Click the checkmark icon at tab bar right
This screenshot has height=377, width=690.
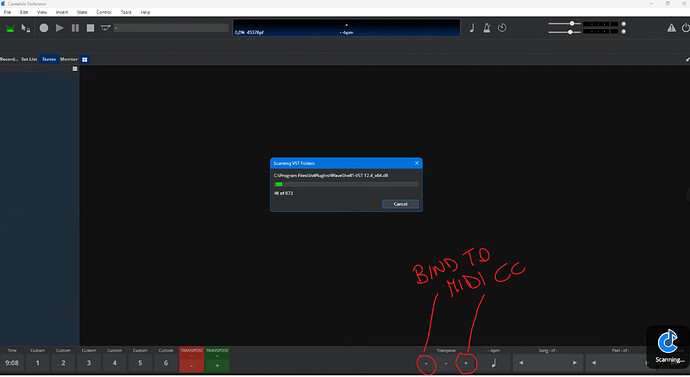pos(687,59)
